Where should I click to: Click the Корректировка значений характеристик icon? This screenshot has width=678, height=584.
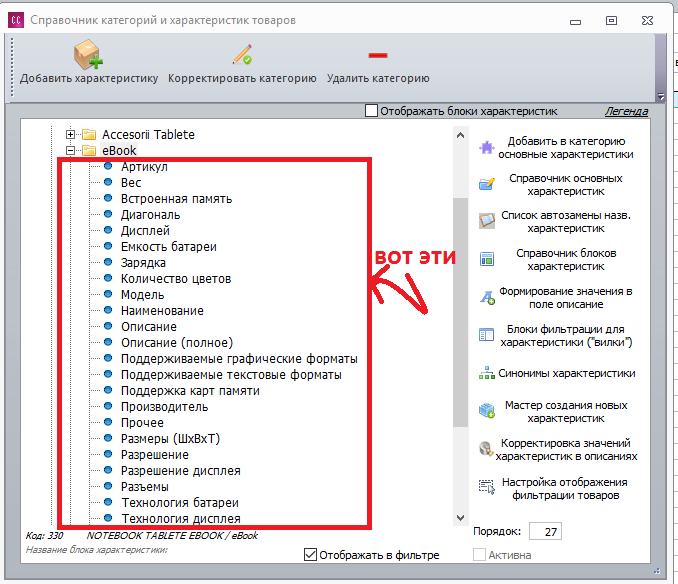click(486, 449)
